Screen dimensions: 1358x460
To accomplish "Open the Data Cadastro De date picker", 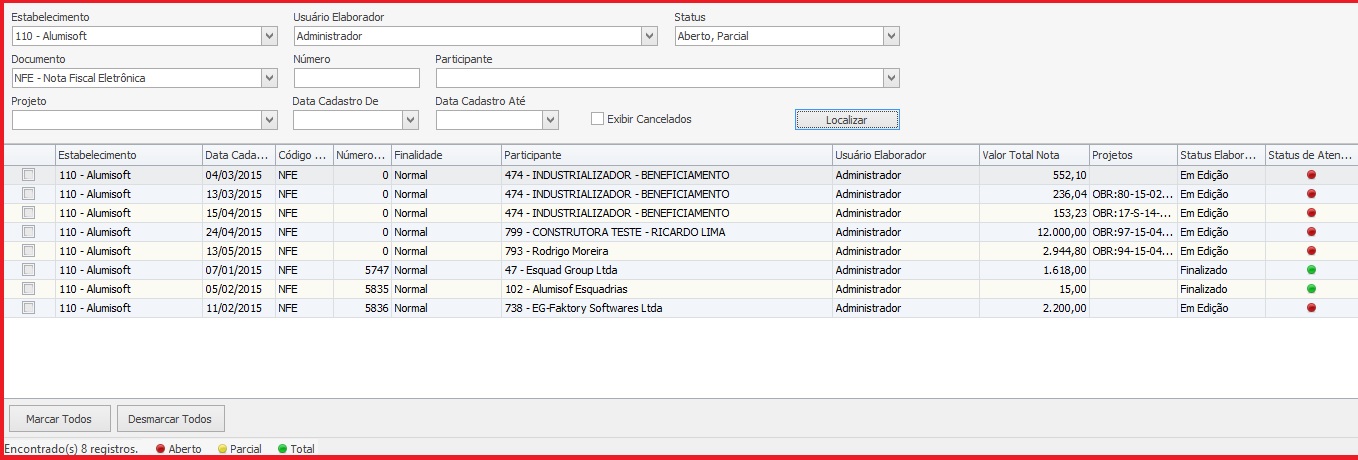I will tap(410, 120).
